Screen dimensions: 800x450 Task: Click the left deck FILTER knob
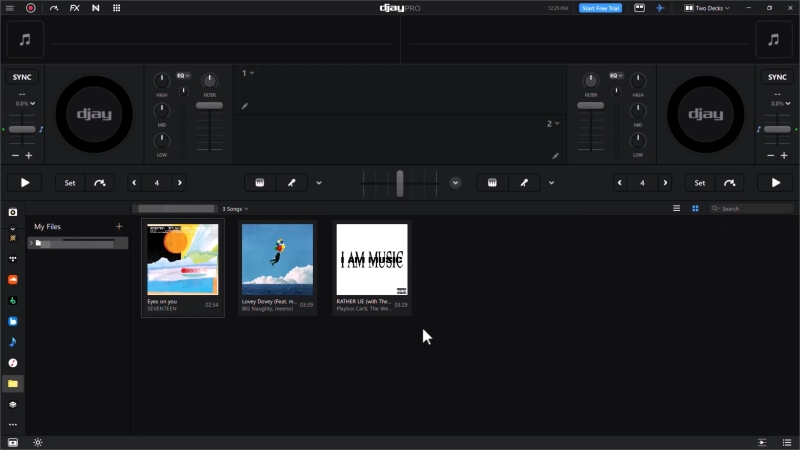point(209,81)
